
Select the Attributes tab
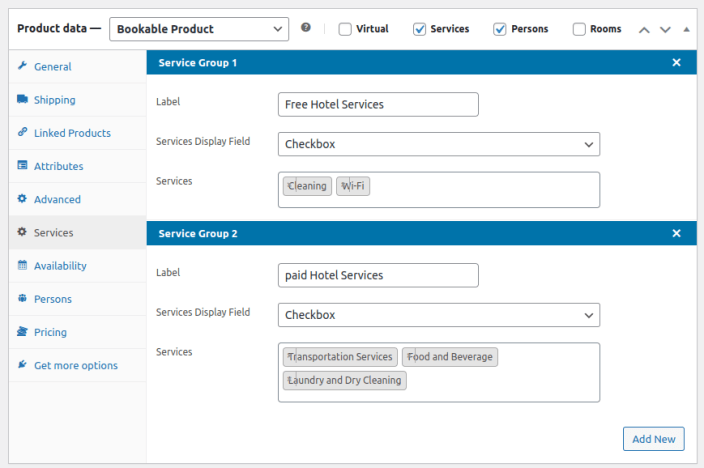tap(78, 166)
